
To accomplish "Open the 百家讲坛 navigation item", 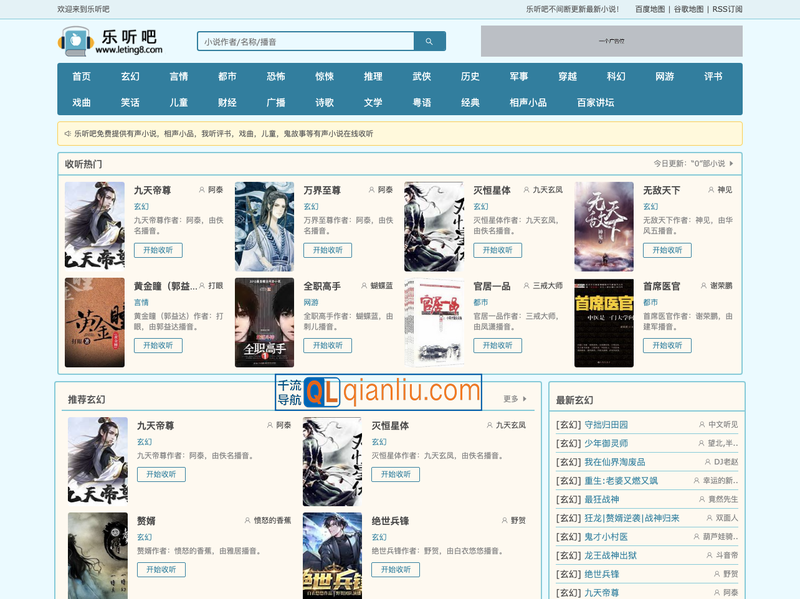I will (595, 102).
